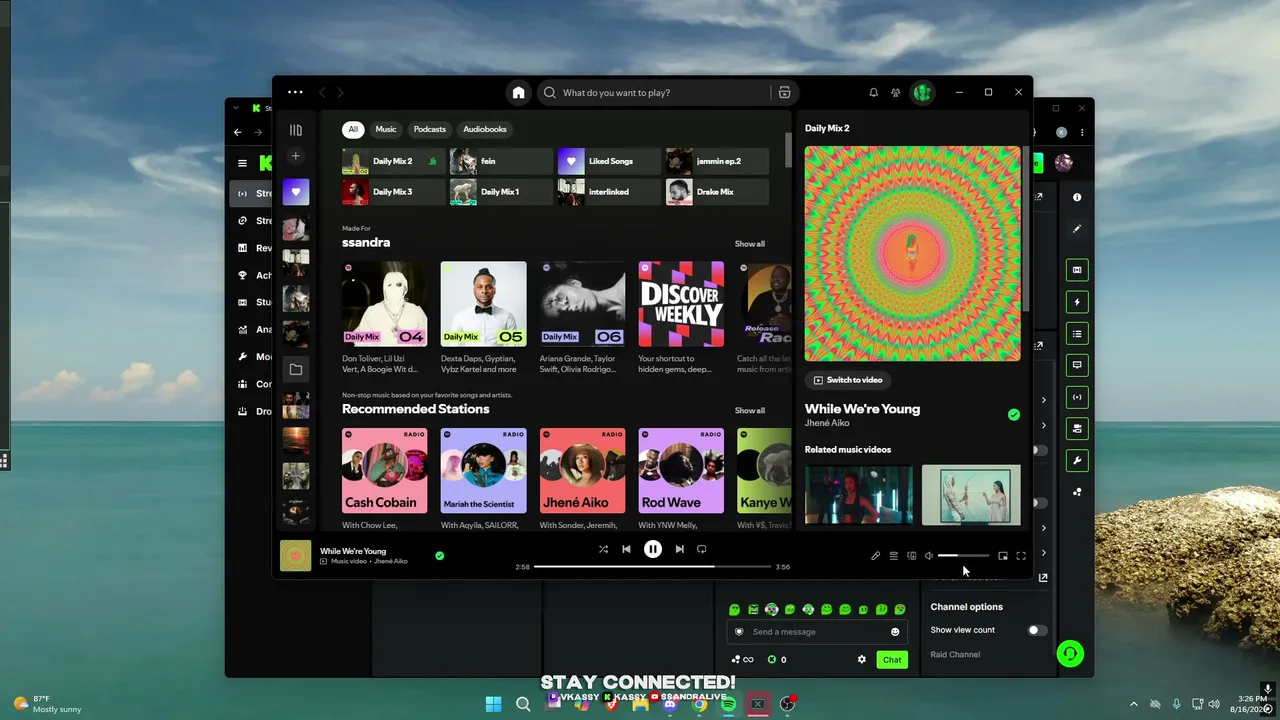Open the Spotify miniplayer

point(1003,556)
